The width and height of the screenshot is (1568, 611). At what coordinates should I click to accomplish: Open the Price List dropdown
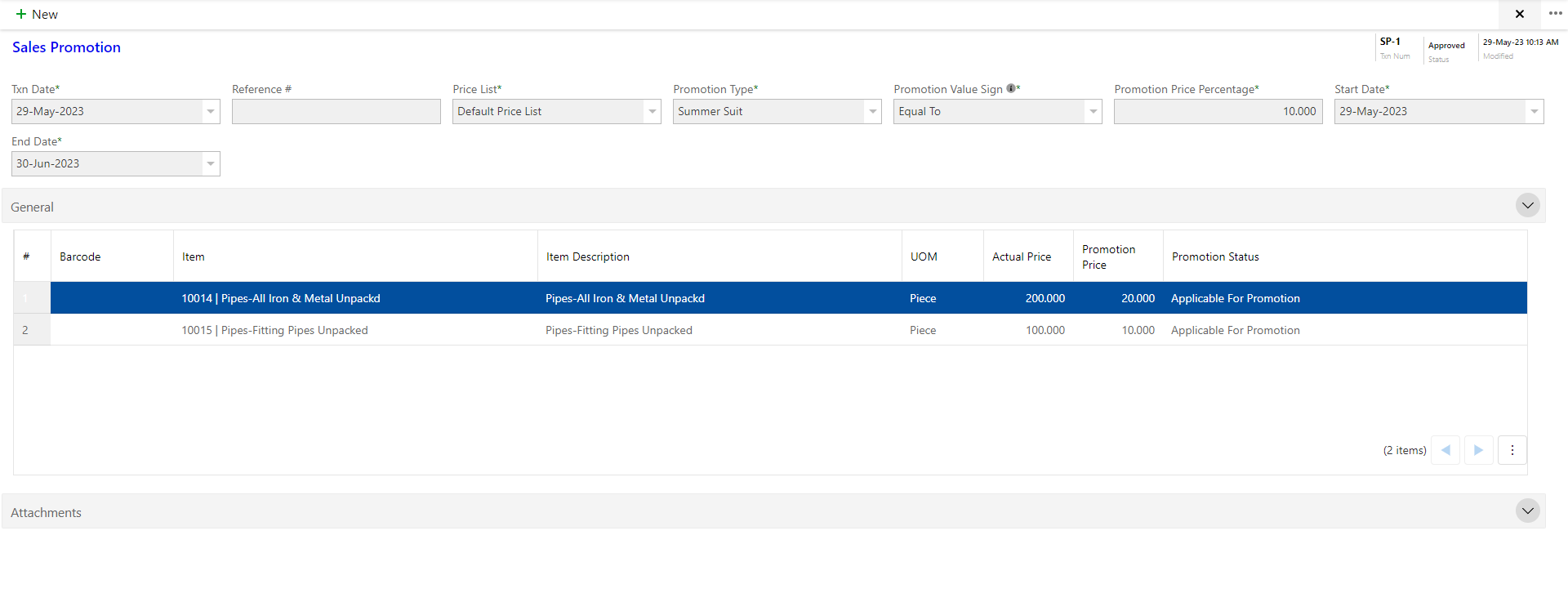652,112
